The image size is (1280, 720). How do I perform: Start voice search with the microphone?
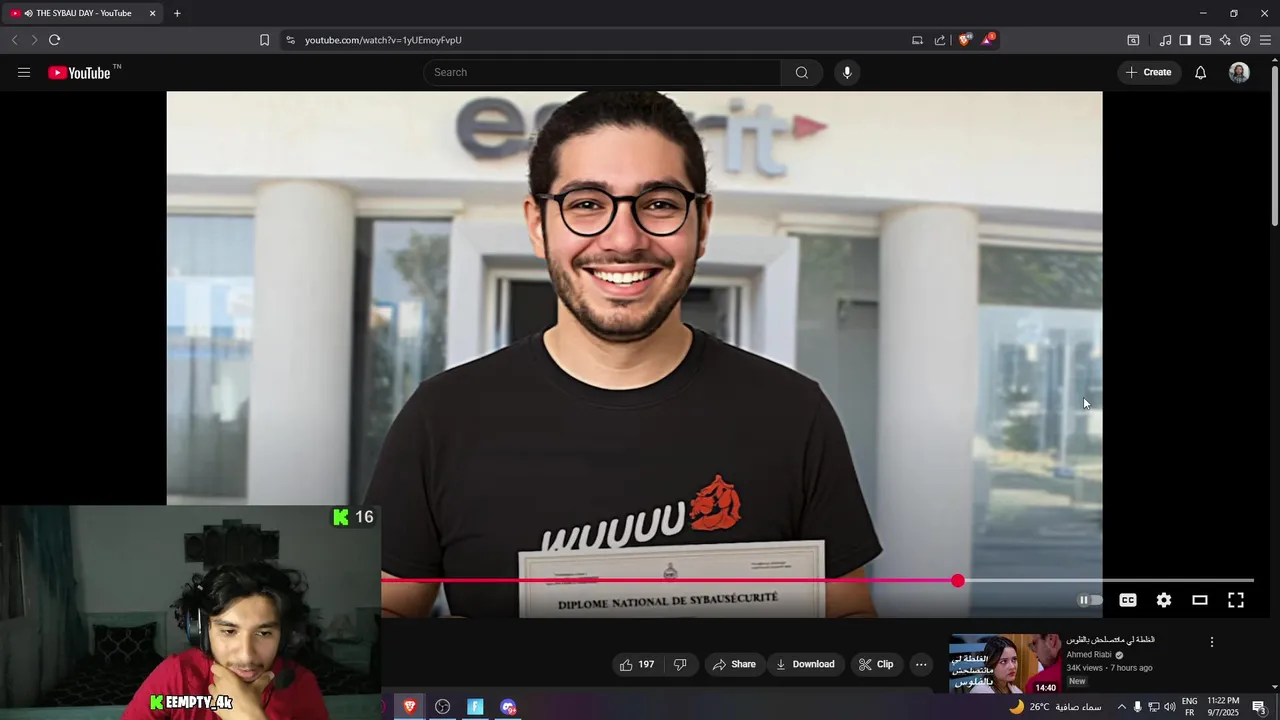(847, 72)
